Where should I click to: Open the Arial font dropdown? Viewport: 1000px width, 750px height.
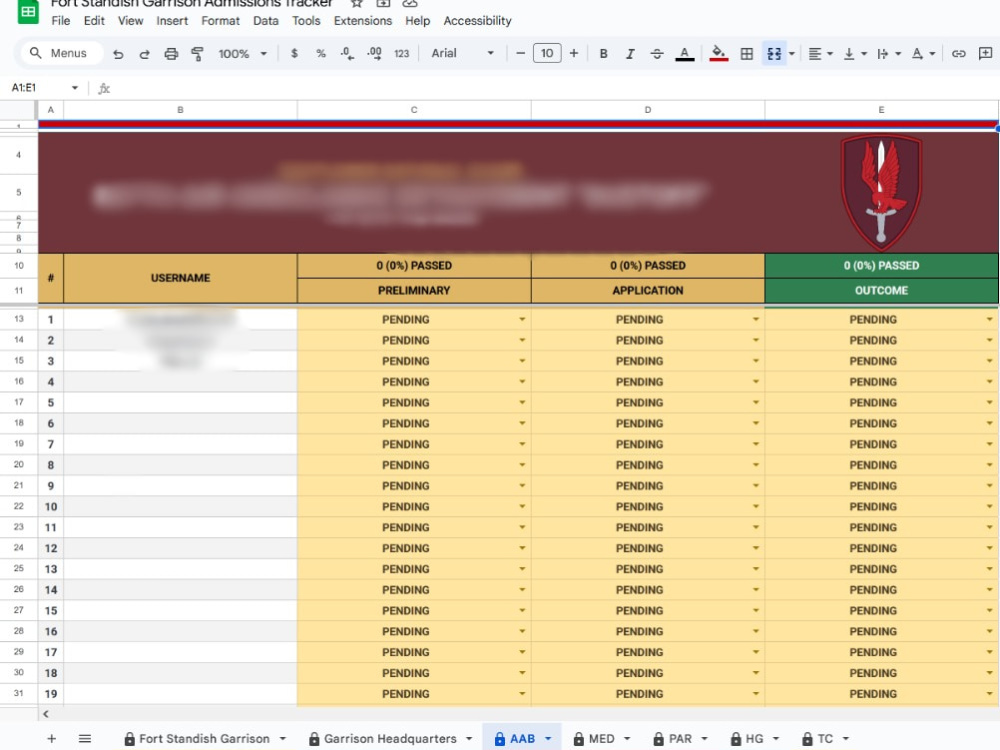(x=462, y=54)
